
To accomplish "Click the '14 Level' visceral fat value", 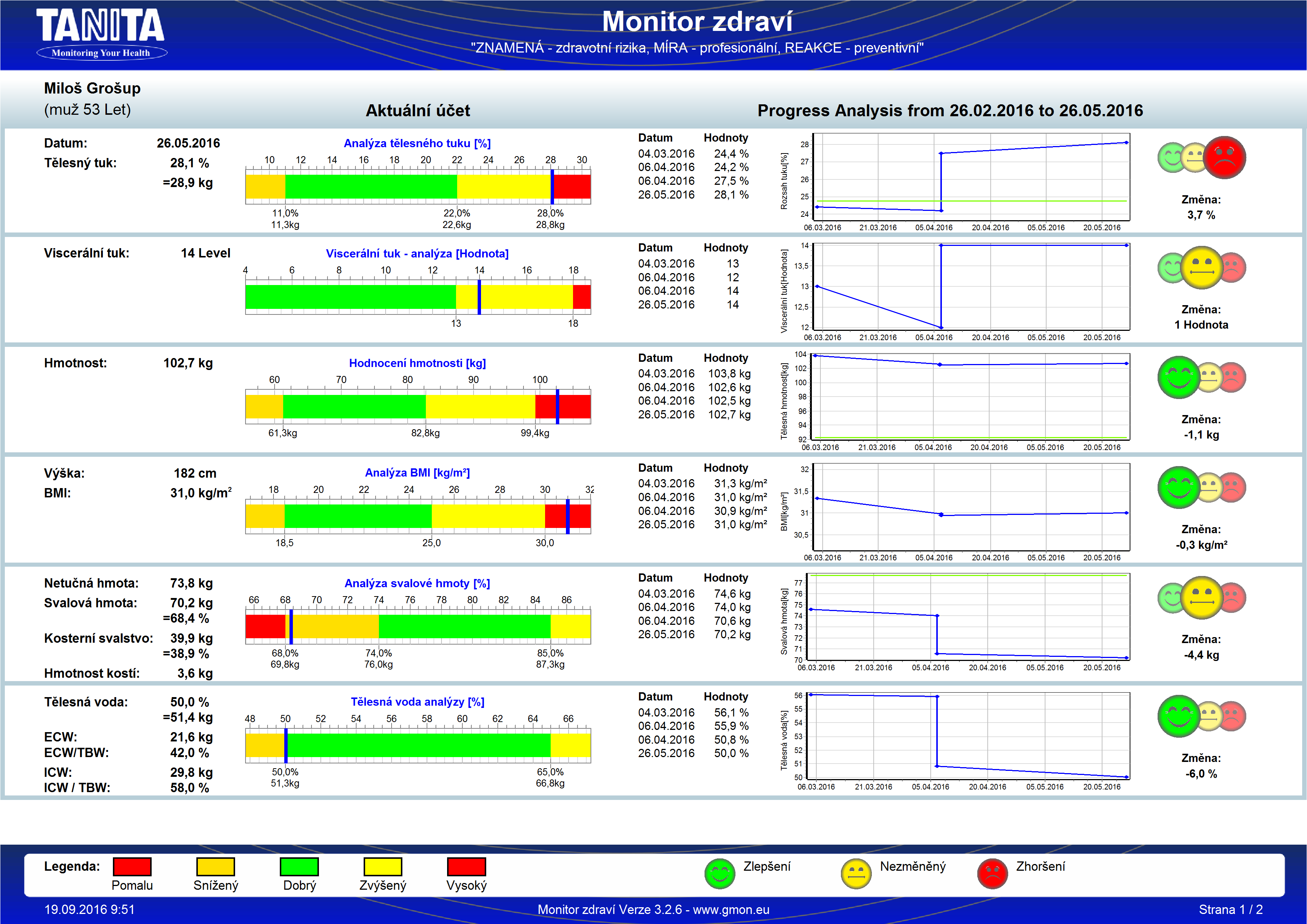I will [x=206, y=253].
